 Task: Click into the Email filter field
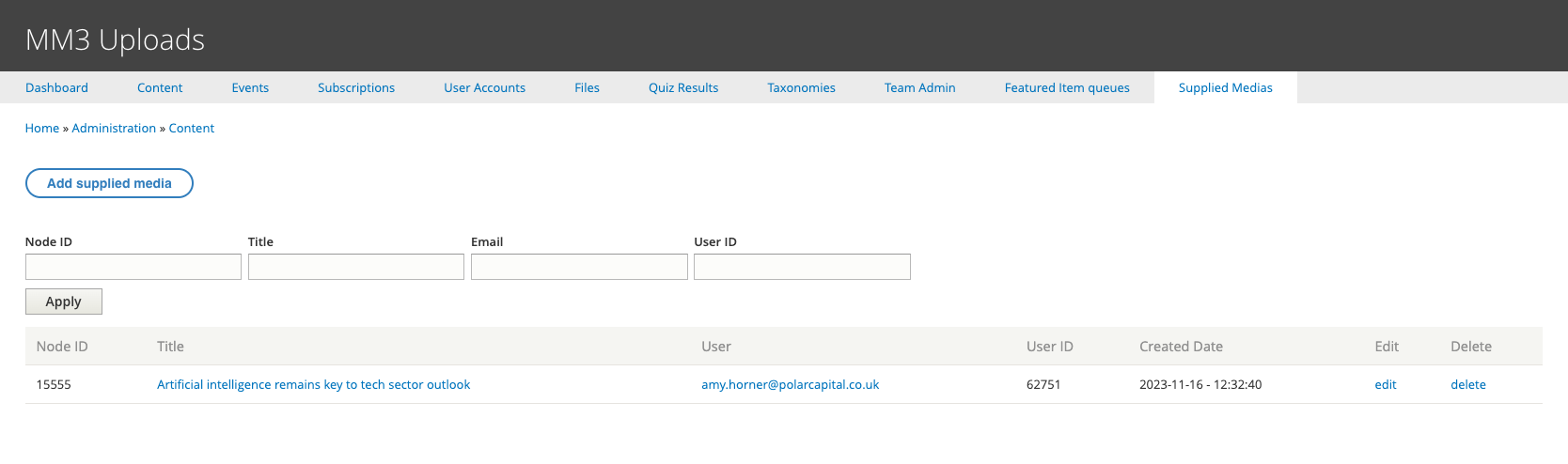click(x=579, y=267)
